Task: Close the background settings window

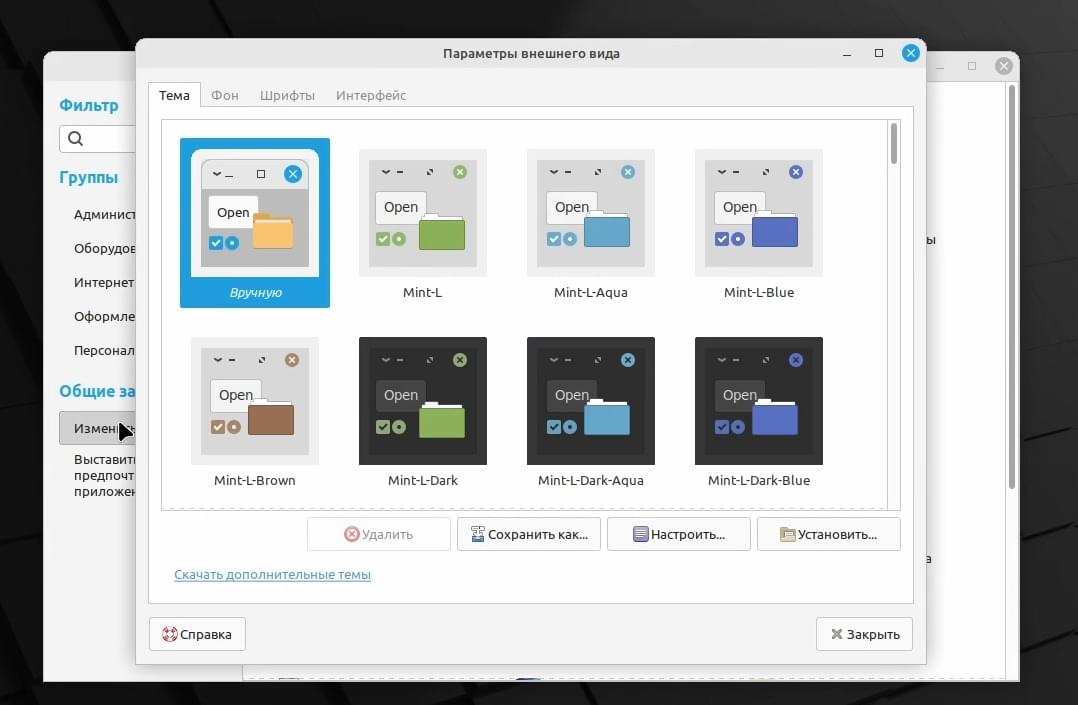Action: click(x=1004, y=66)
